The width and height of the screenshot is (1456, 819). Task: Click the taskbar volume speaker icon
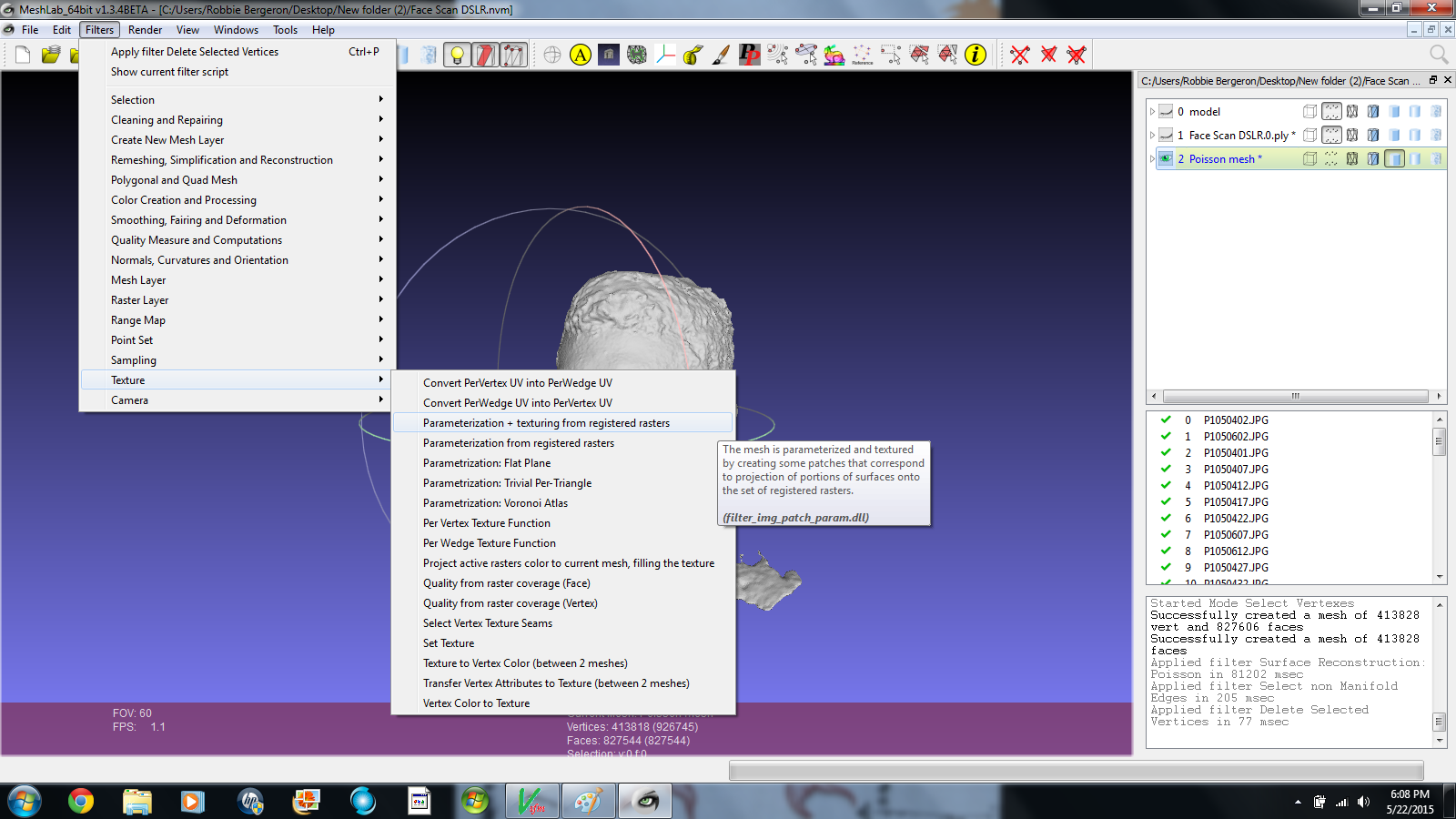tap(1363, 802)
